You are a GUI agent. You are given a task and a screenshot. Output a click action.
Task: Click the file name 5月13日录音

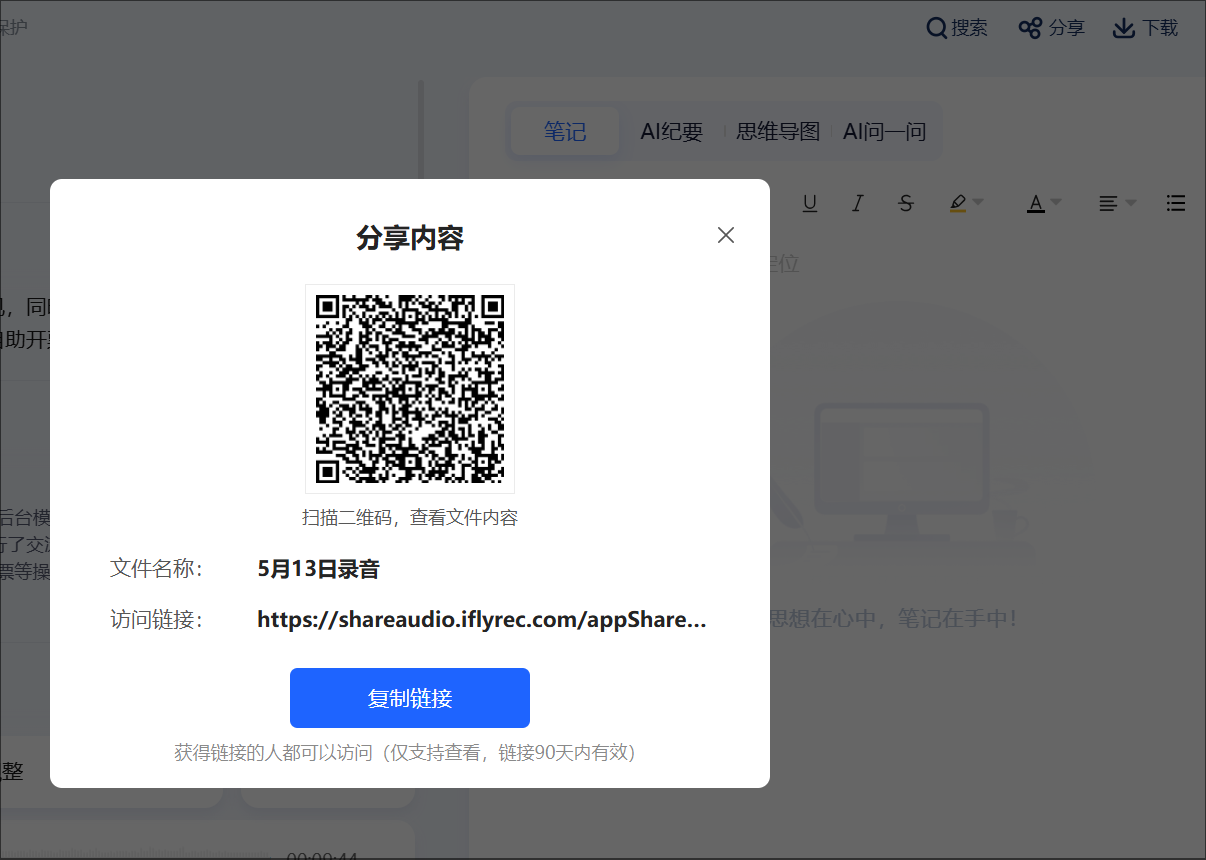(x=319, y=569)
